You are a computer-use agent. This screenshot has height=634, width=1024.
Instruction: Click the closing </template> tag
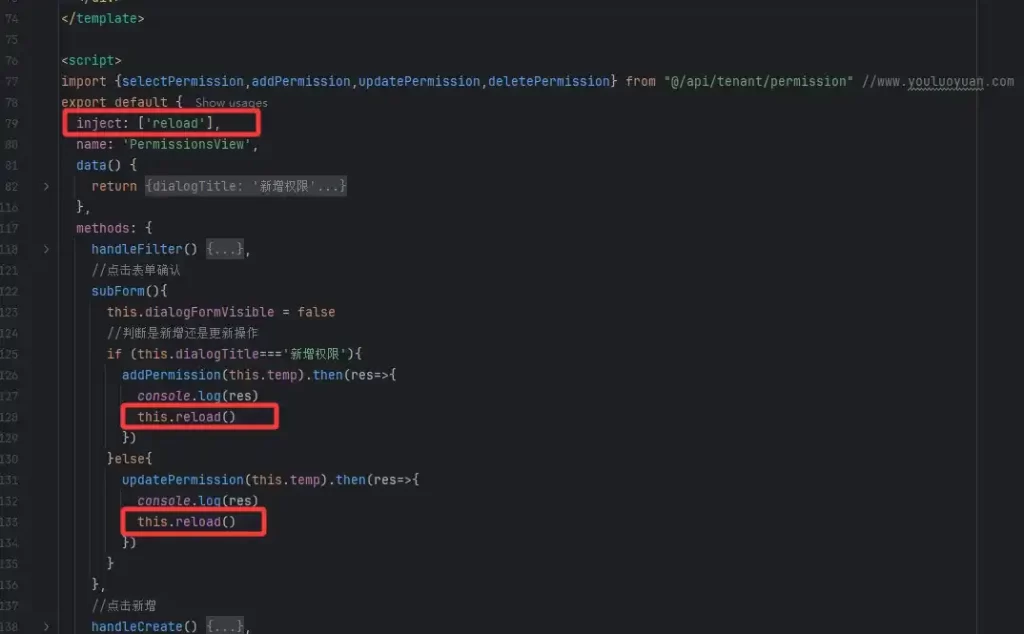102,18
